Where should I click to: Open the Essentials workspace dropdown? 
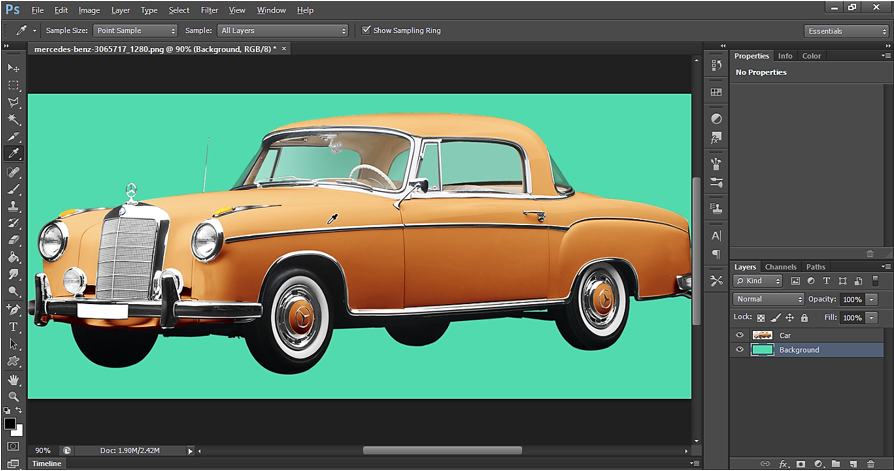pyautogui.click(x=846, y=31)
